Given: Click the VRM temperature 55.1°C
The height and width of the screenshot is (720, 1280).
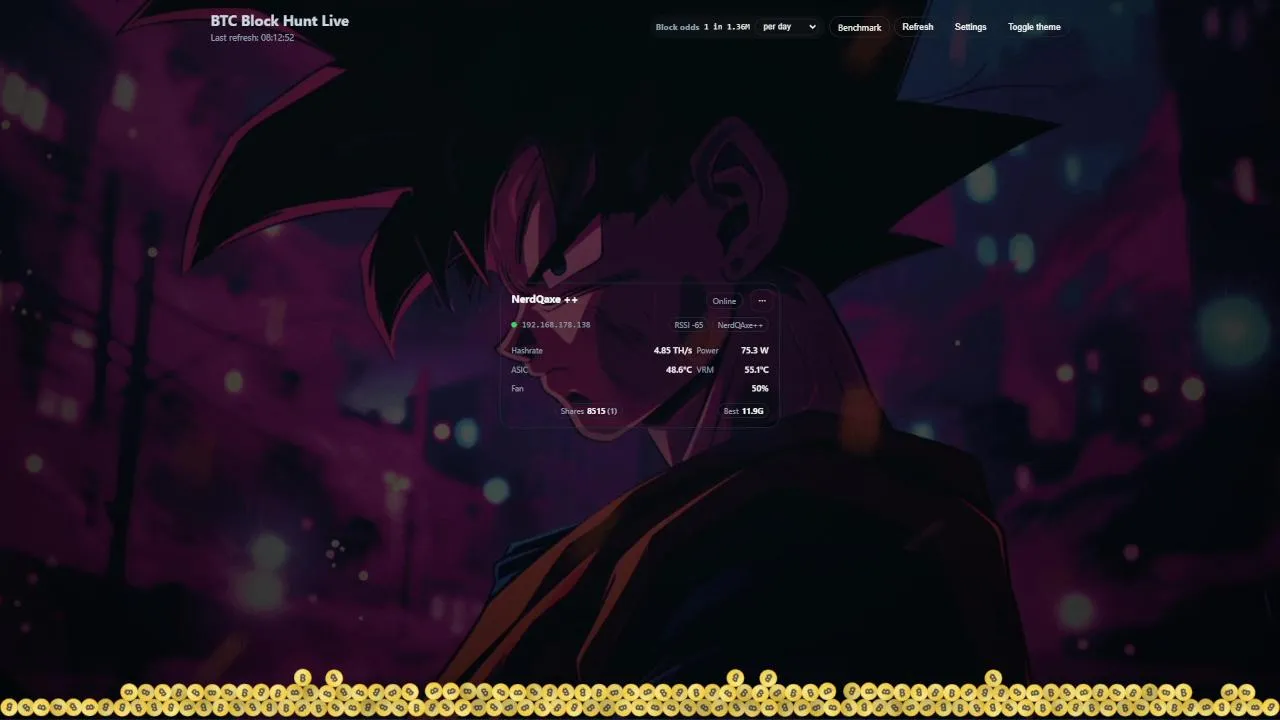Looking at the screenshot, I should pyautogui.click(x=756, y=370).
